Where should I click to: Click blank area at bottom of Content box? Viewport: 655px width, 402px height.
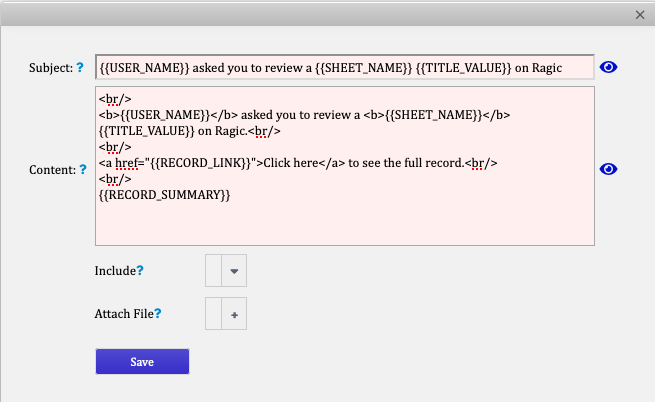345,224
